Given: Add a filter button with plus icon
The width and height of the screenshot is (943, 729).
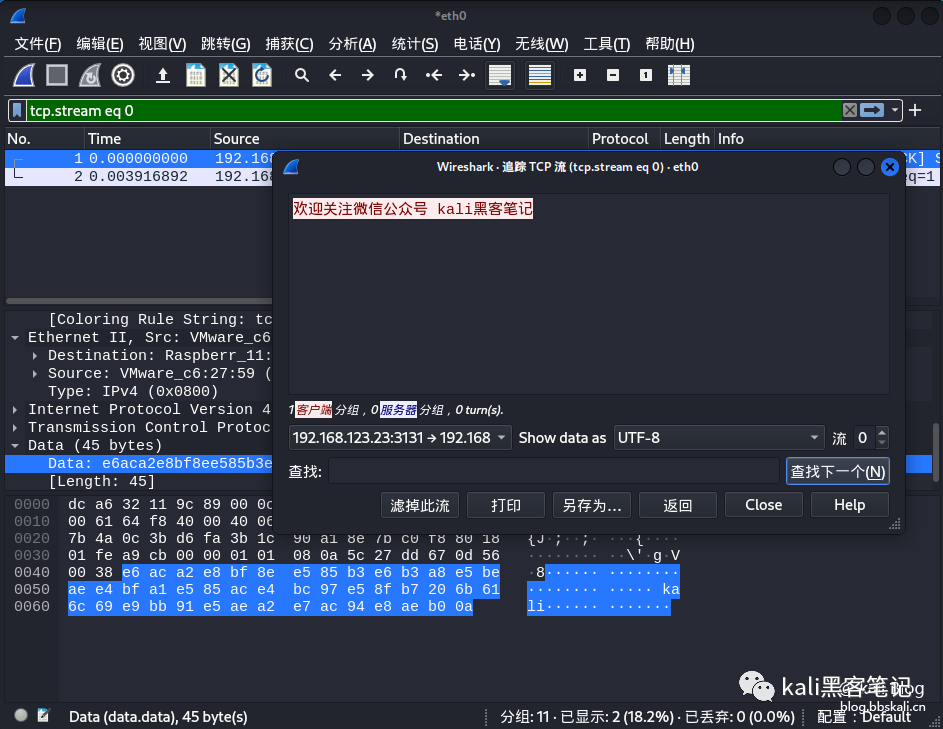Looking at the screenshot, I should pyautogui.click(x=915, y=110).
